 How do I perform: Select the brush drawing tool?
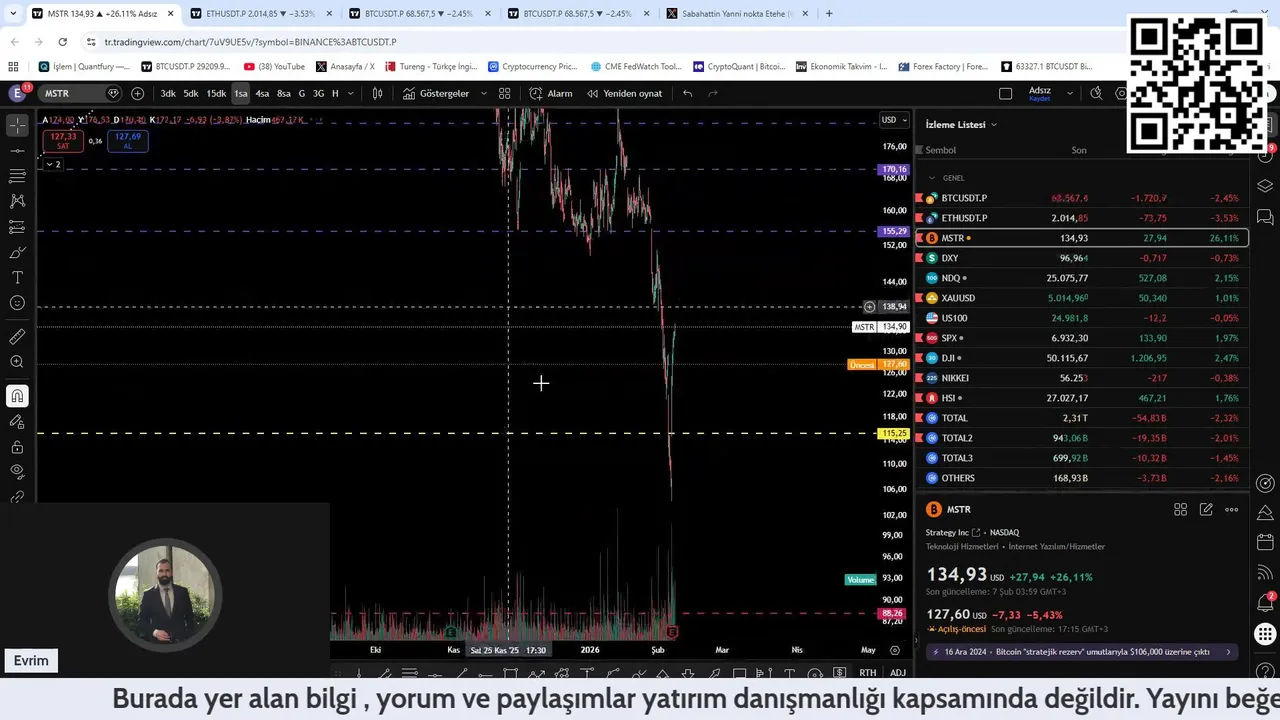(17, 252)
